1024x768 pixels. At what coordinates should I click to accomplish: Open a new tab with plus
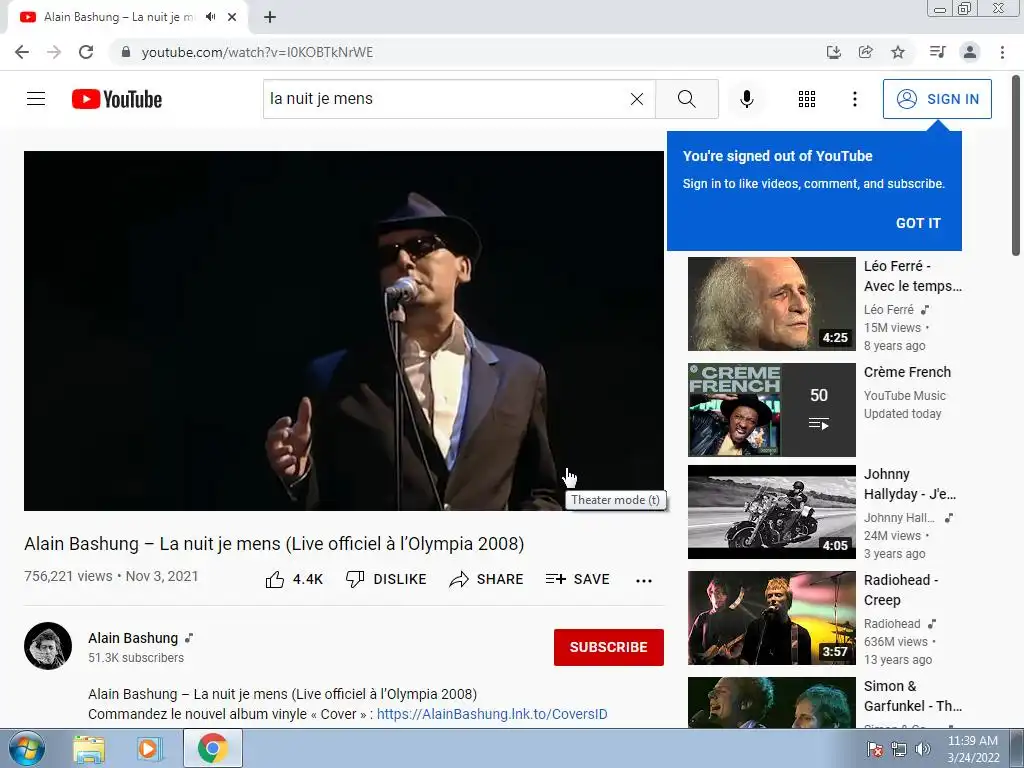pos(270,17)
